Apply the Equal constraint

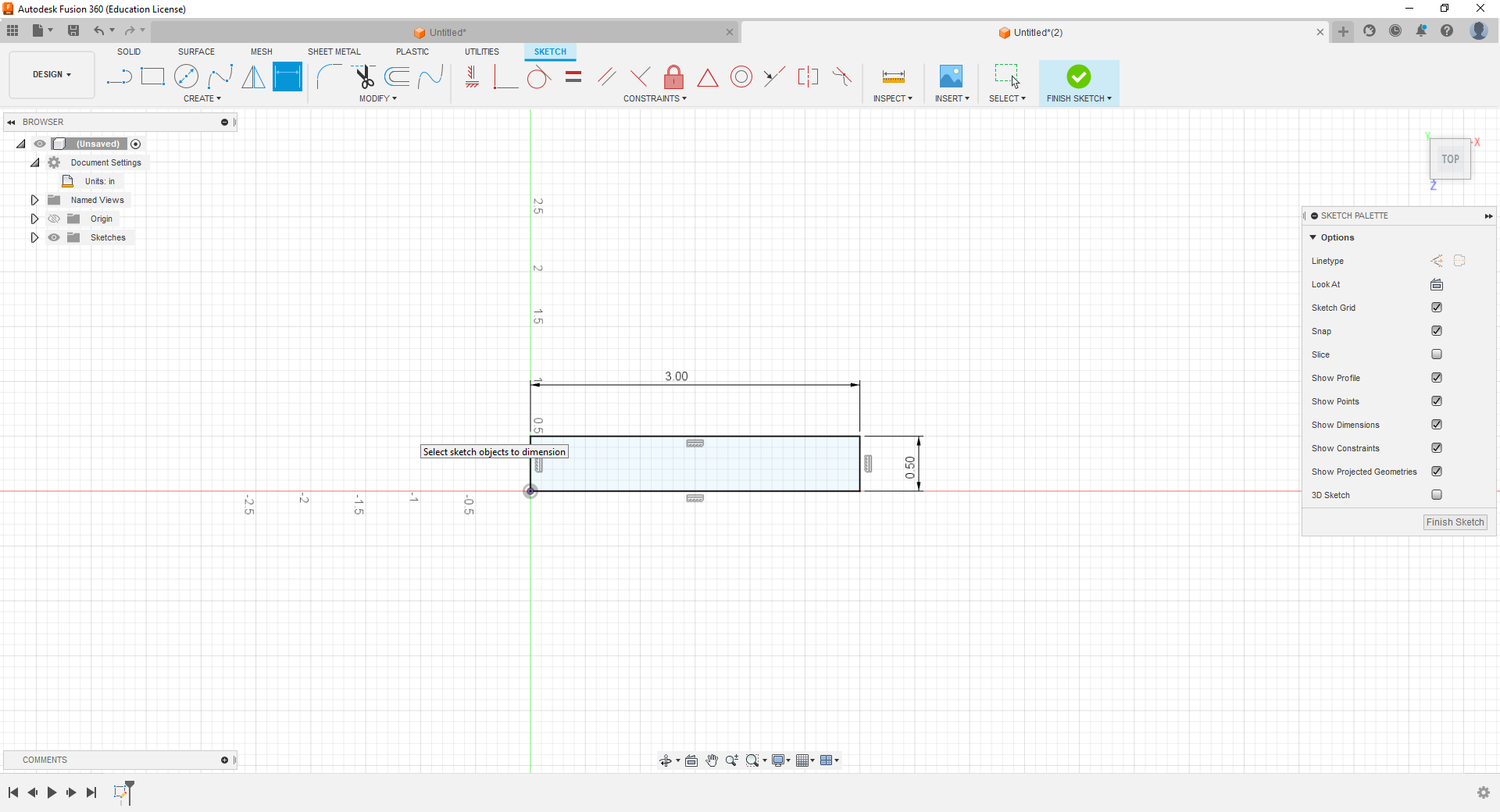pos(573,77)
